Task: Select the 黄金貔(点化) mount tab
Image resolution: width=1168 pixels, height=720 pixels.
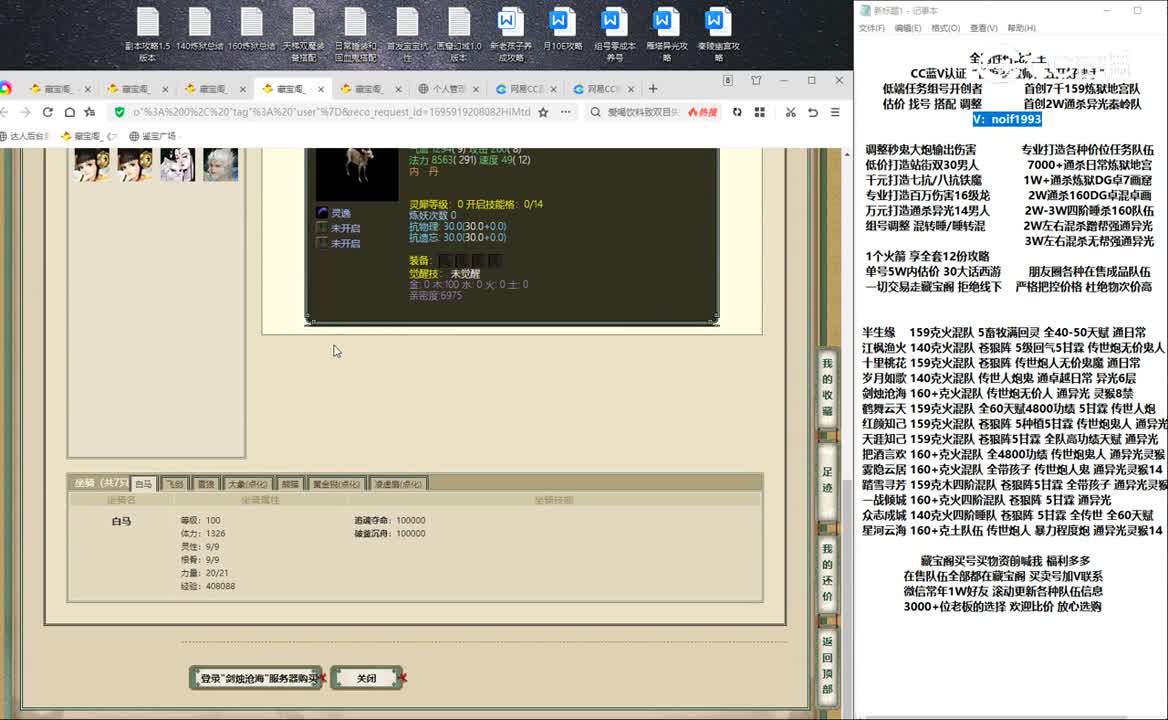Action: 337,484
